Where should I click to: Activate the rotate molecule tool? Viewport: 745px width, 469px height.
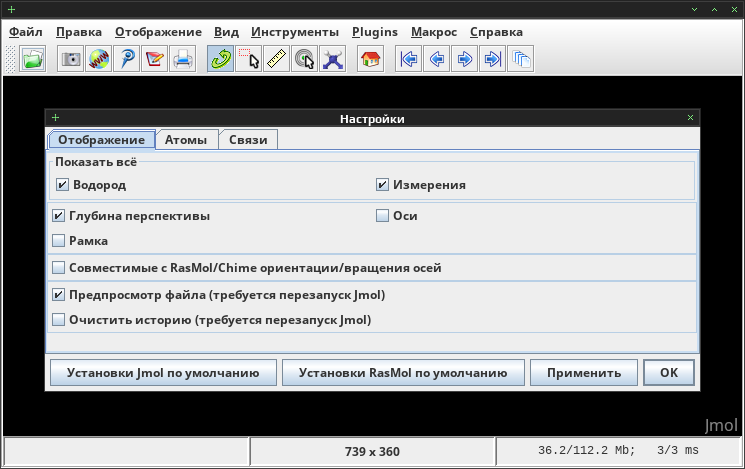tap(220, 59)
